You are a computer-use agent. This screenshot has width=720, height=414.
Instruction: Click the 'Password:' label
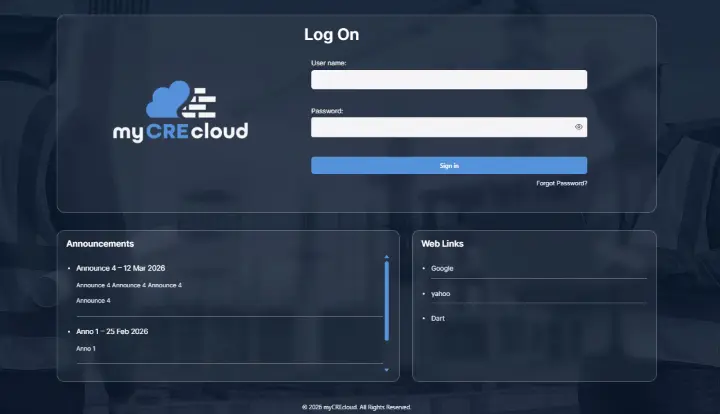pos(327,111)
